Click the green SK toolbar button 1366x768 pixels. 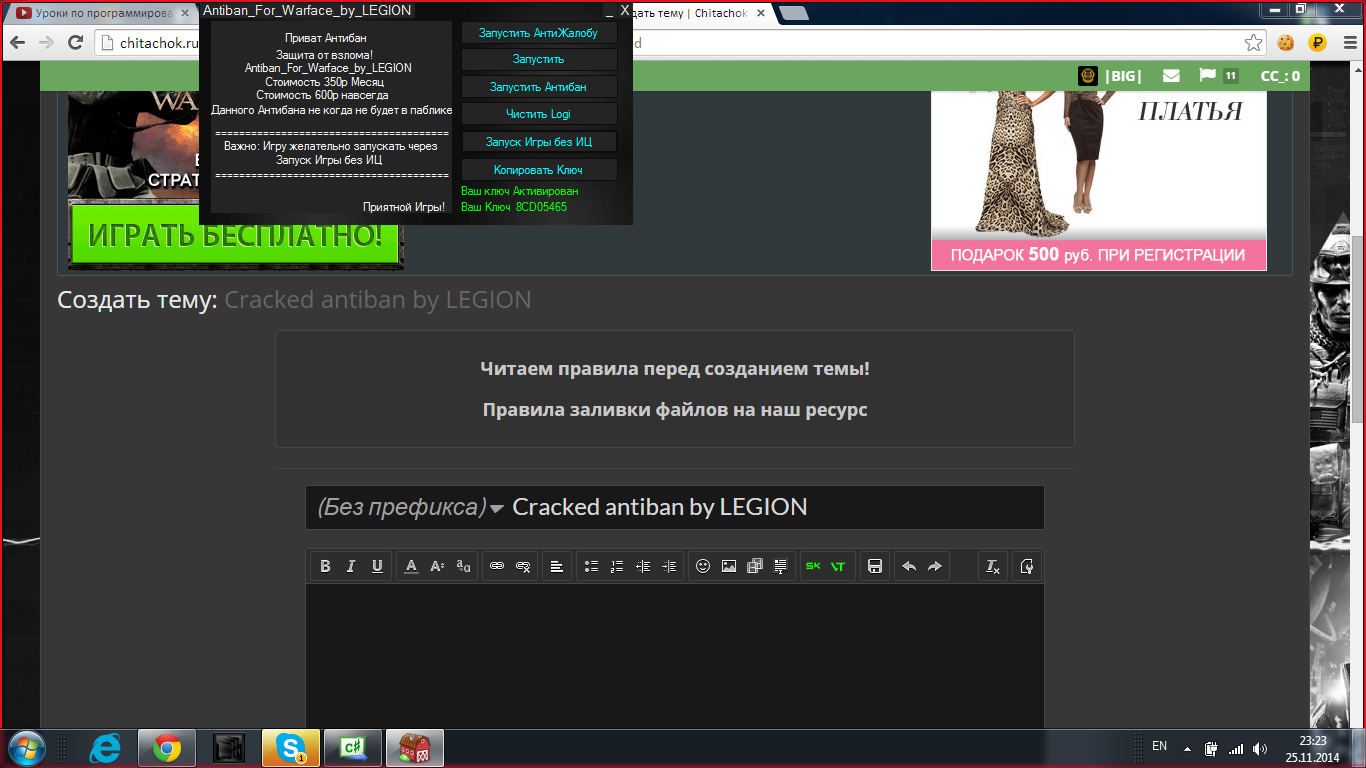[x=813, y=566]
